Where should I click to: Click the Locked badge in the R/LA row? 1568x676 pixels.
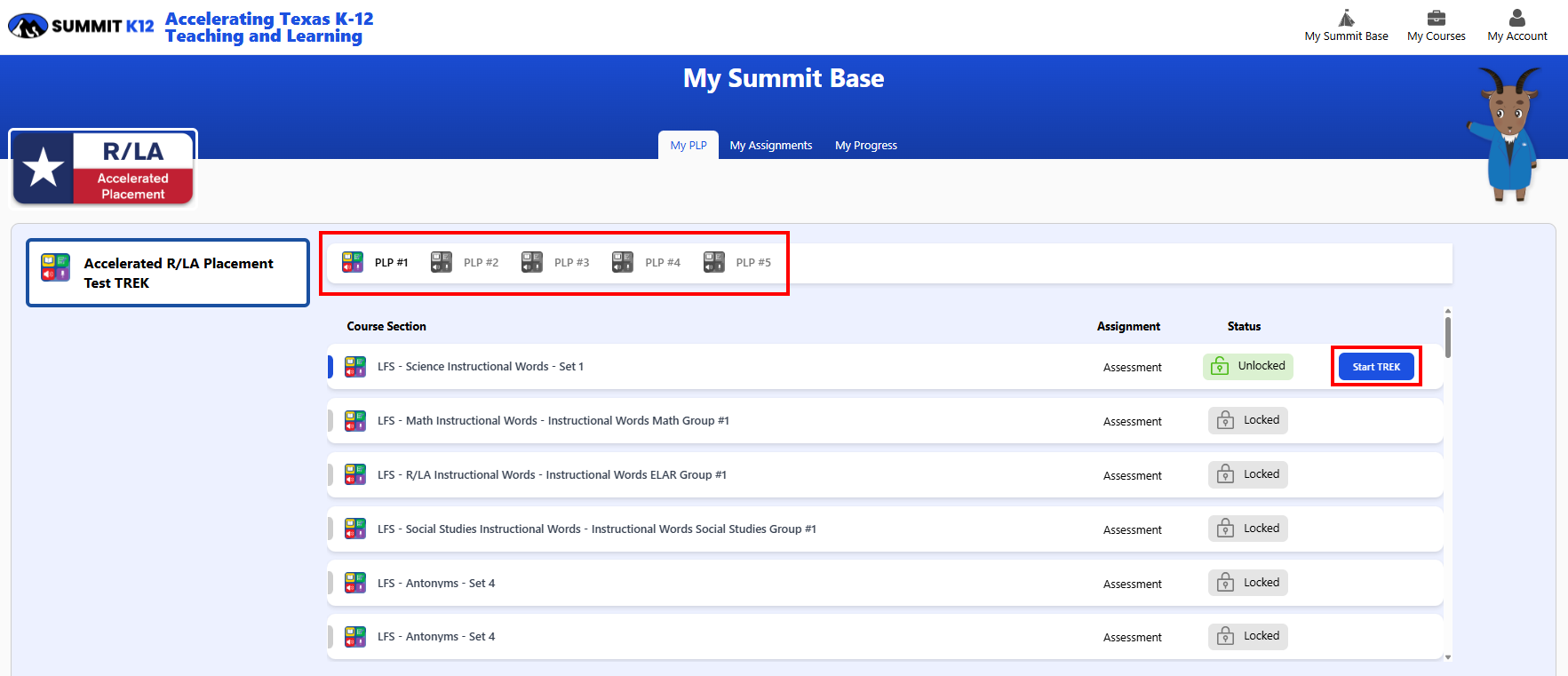click(x=1248, y=474)
